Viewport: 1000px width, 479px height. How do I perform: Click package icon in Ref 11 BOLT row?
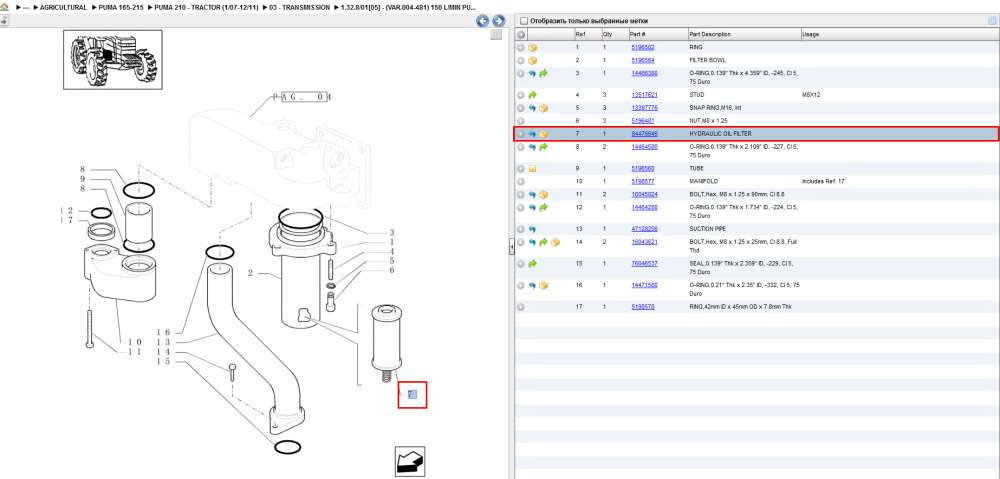pyautogui.click(x=543, y=195)
